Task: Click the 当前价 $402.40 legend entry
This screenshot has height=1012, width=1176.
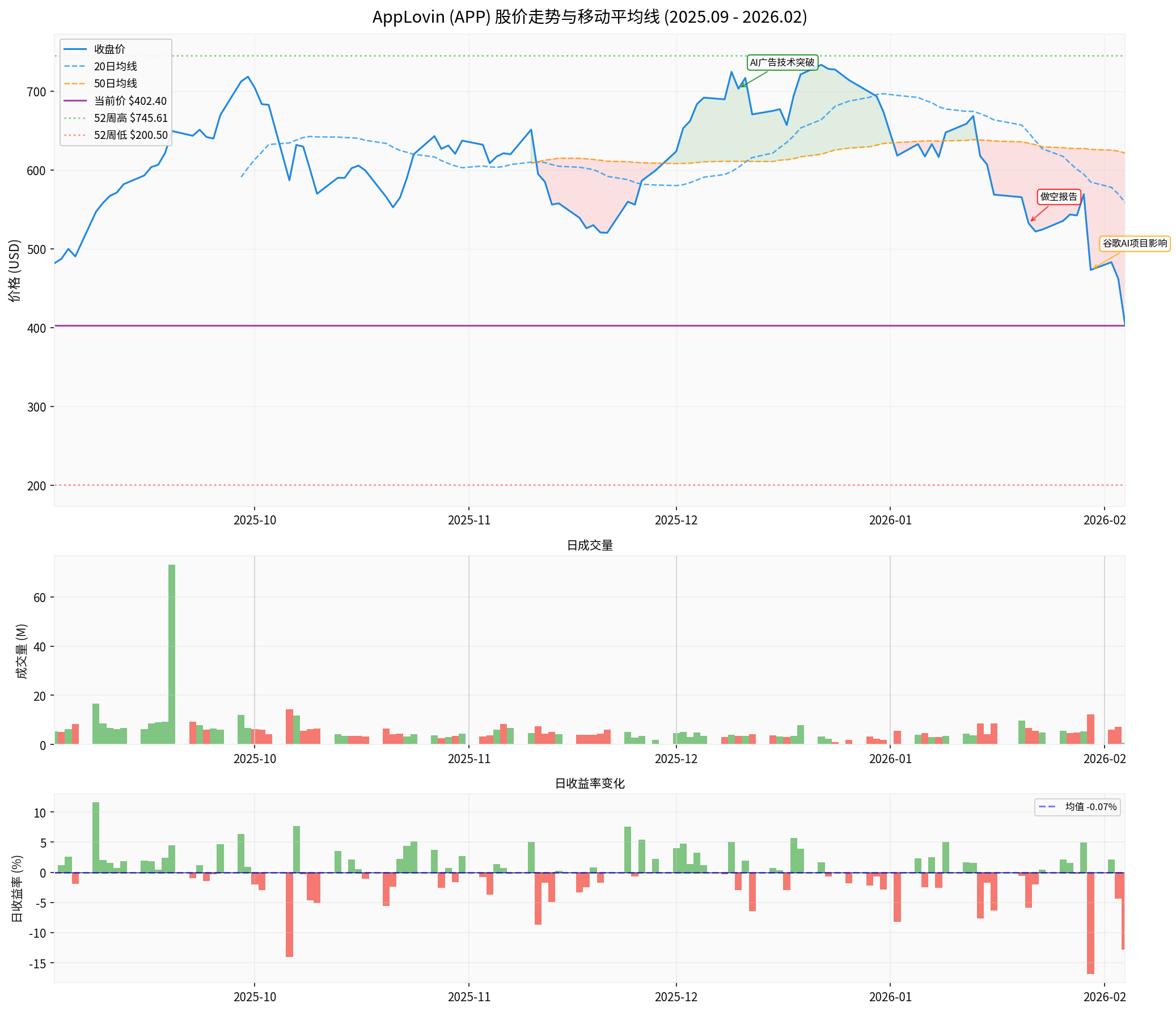Action: (130, 101)
